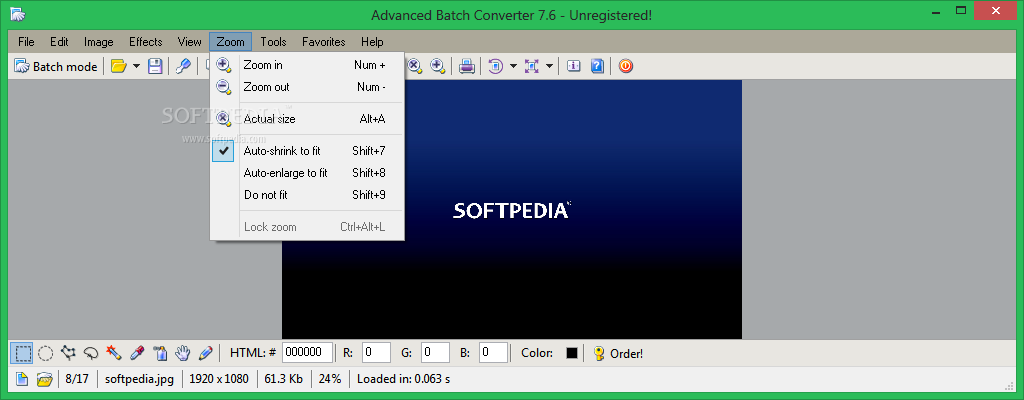Viewport: 1024px width, 400px height.
Task: Enable Auto-enlarge to fit option
Action: tap(307, 173)
